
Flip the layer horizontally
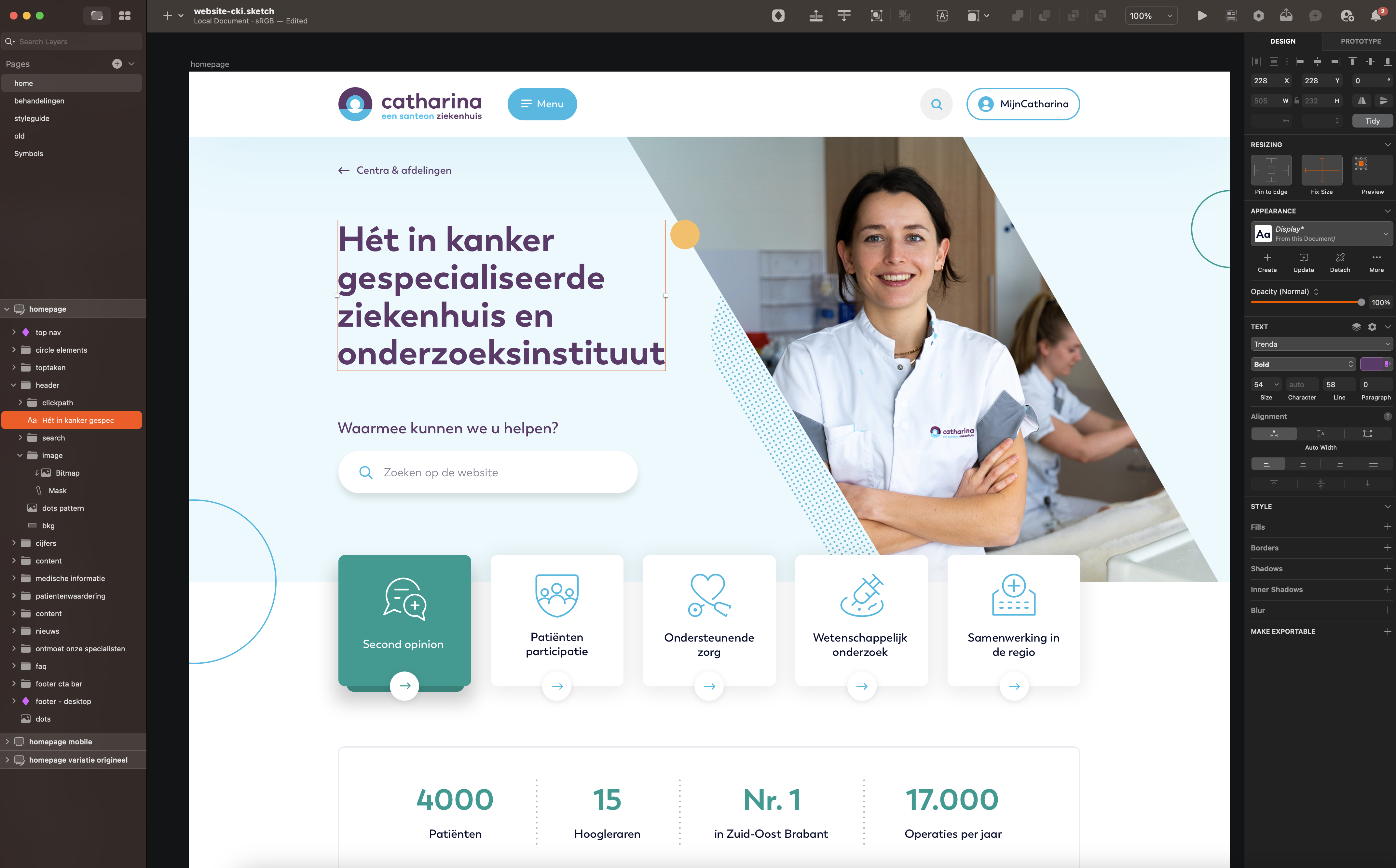point(1361,101)
